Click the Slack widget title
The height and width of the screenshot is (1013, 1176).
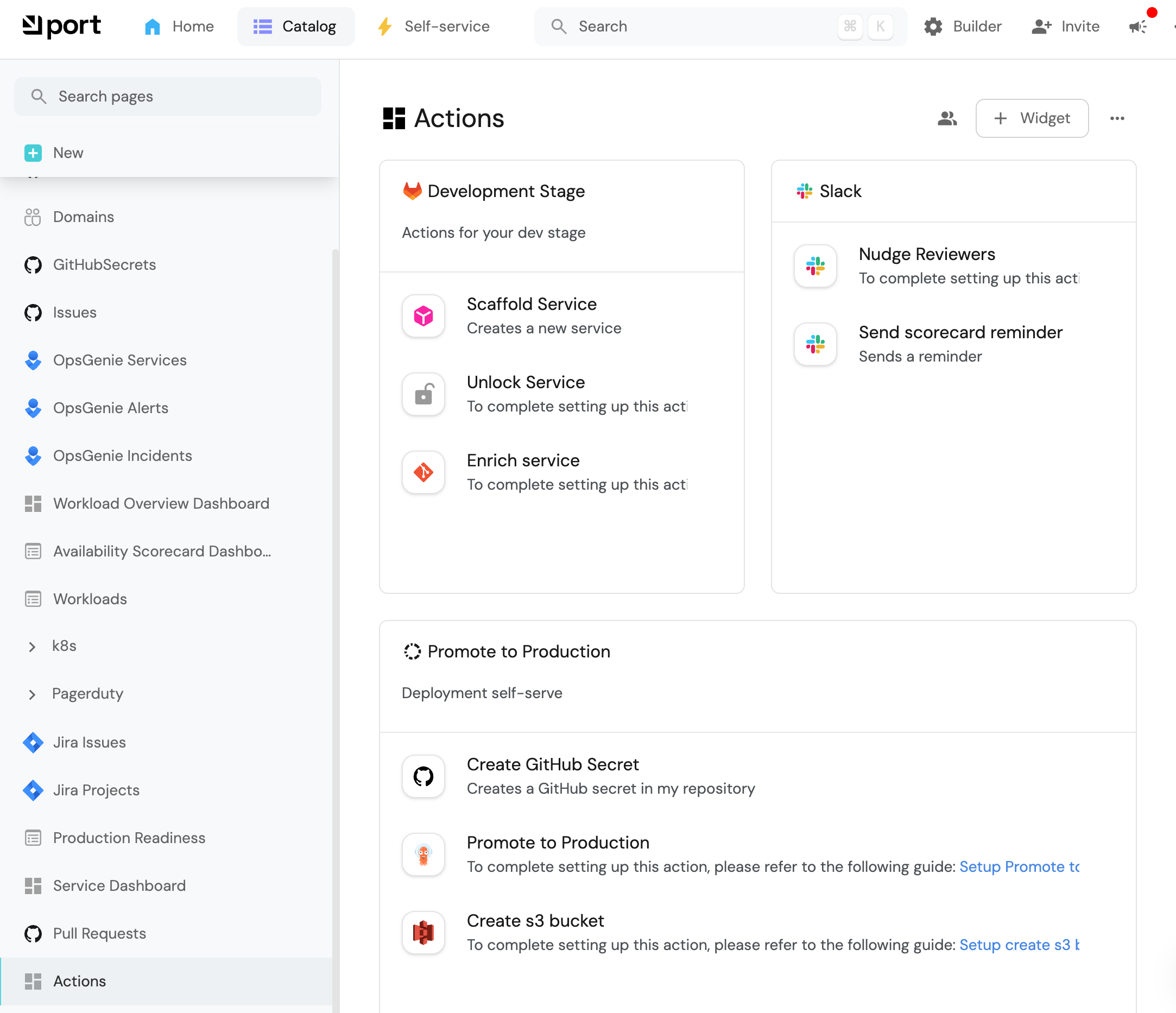[x=840, y=191]
